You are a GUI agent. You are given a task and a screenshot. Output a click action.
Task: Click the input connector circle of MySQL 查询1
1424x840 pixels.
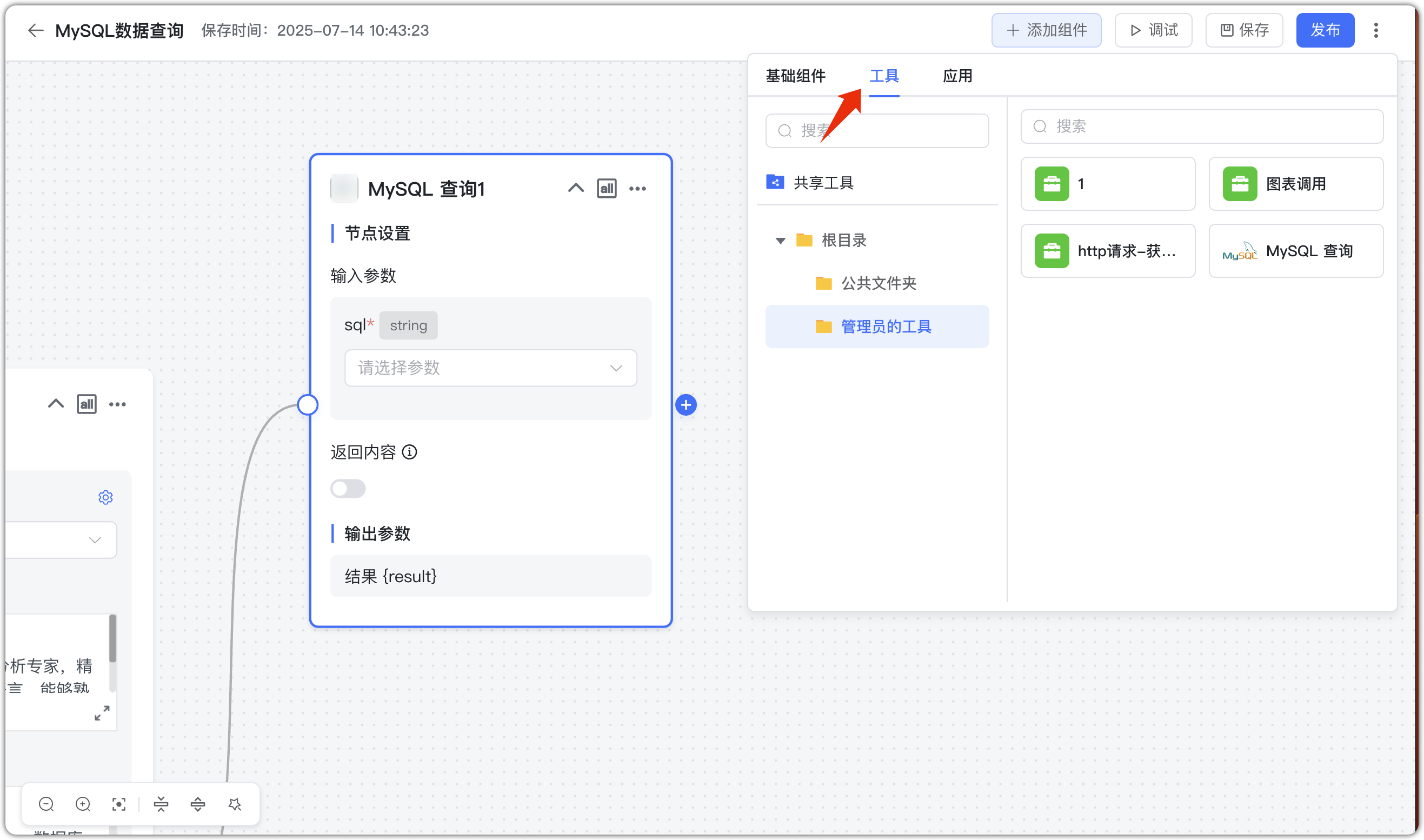point(307,405)
